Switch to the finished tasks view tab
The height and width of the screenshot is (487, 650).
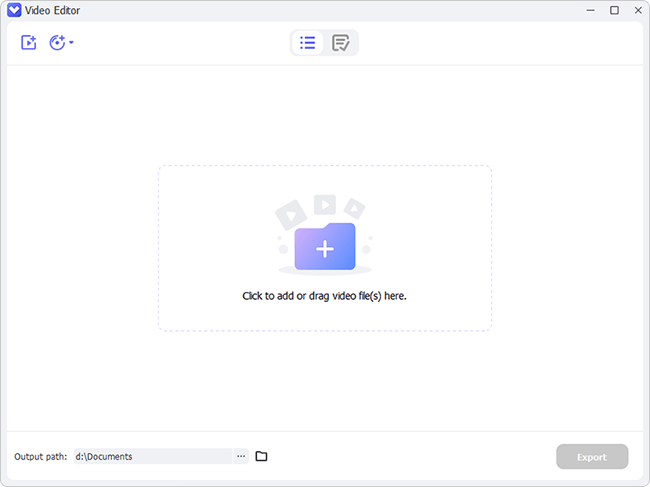pyautogui.click(x=340, y=42)
